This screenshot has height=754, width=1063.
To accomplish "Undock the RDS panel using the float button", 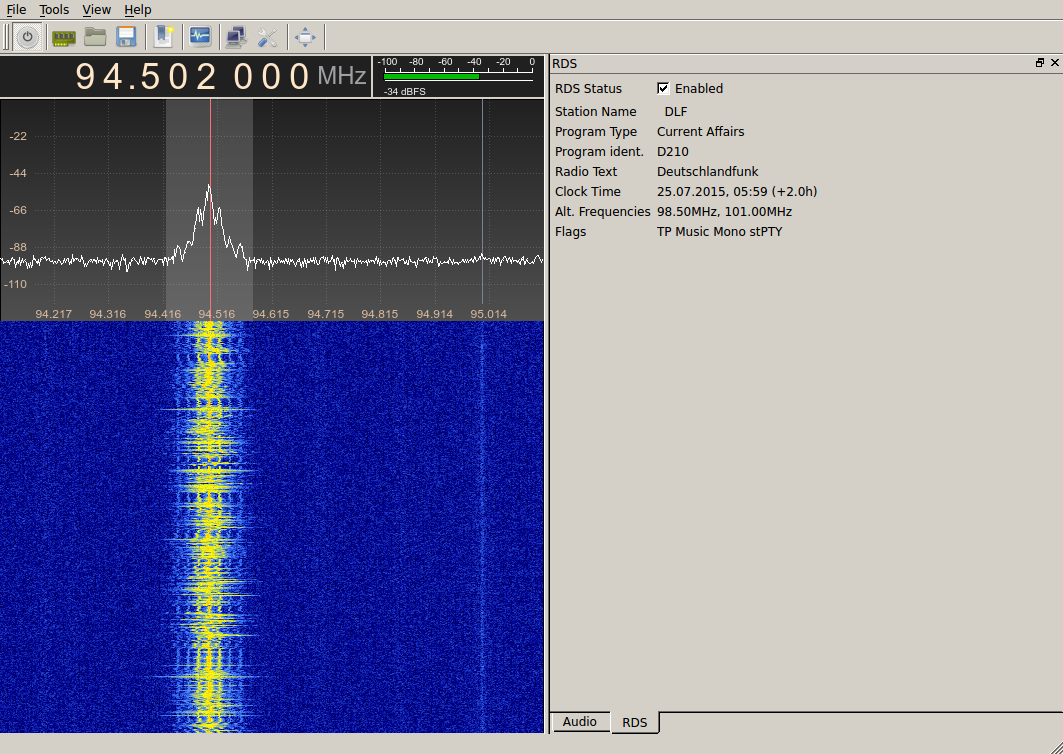I will 1040,63.
